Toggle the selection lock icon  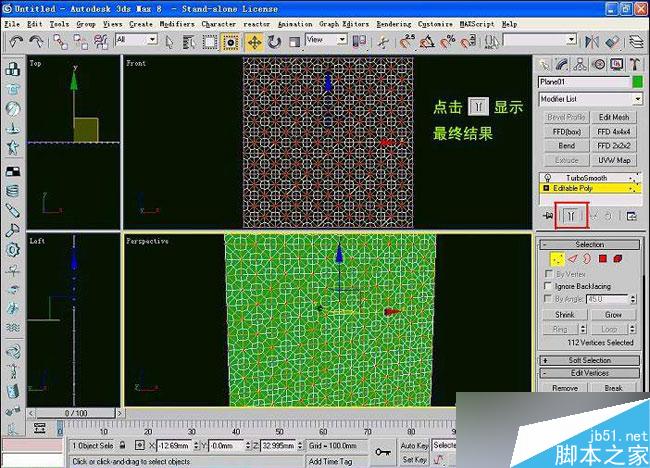click(x=123, y=445)
